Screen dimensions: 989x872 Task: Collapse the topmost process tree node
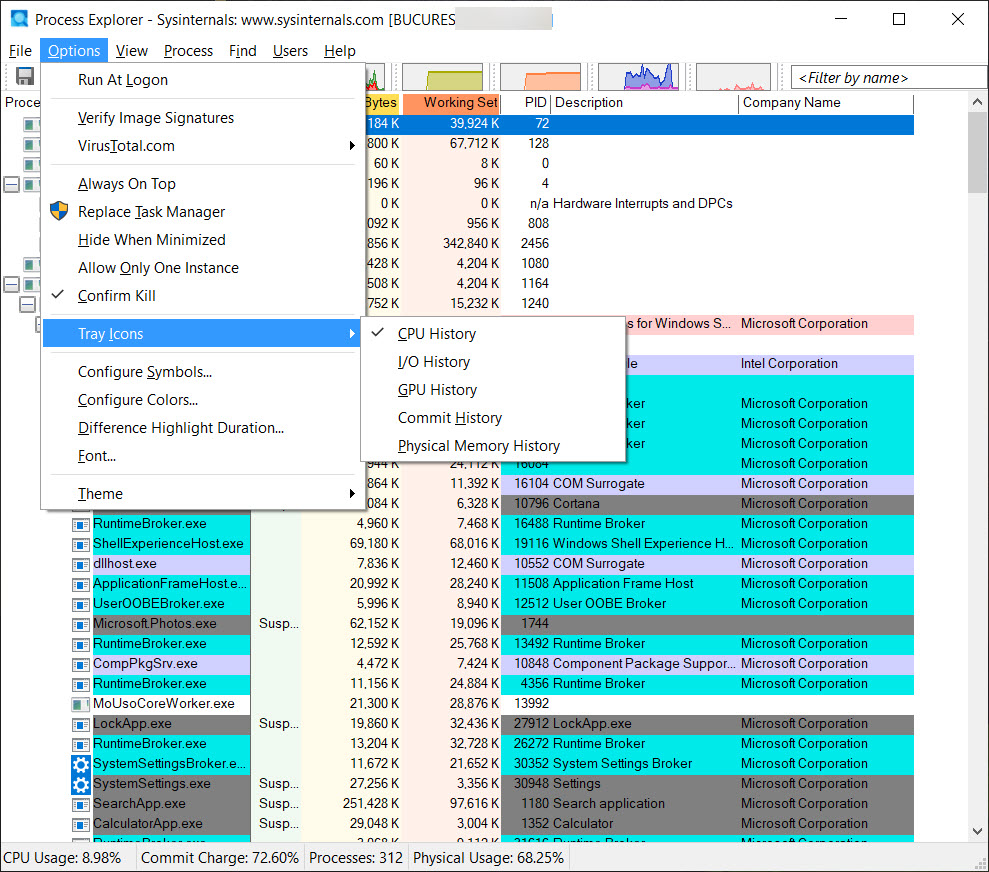11,184
